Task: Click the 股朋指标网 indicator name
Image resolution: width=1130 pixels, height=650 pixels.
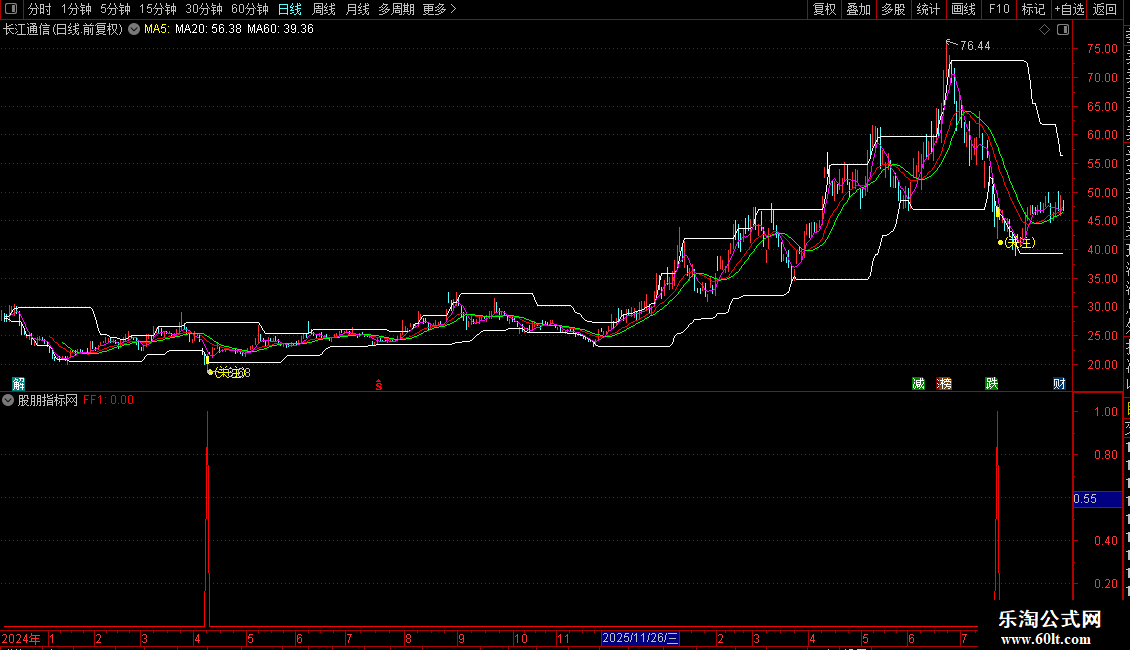Action: tap(48, 400)
